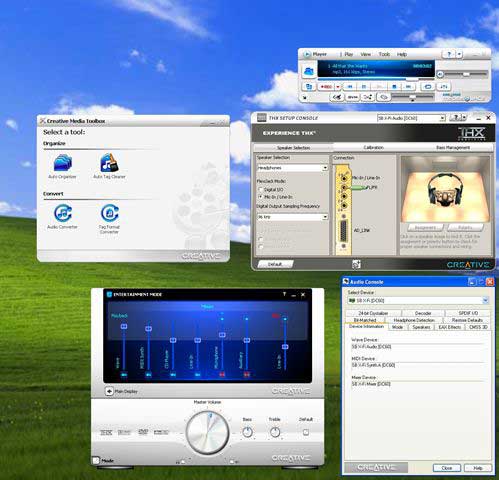This screenshot has width=499, height=480.
Task: Toggle the Player volume speaker icon
Action: [x=440, y=74]
